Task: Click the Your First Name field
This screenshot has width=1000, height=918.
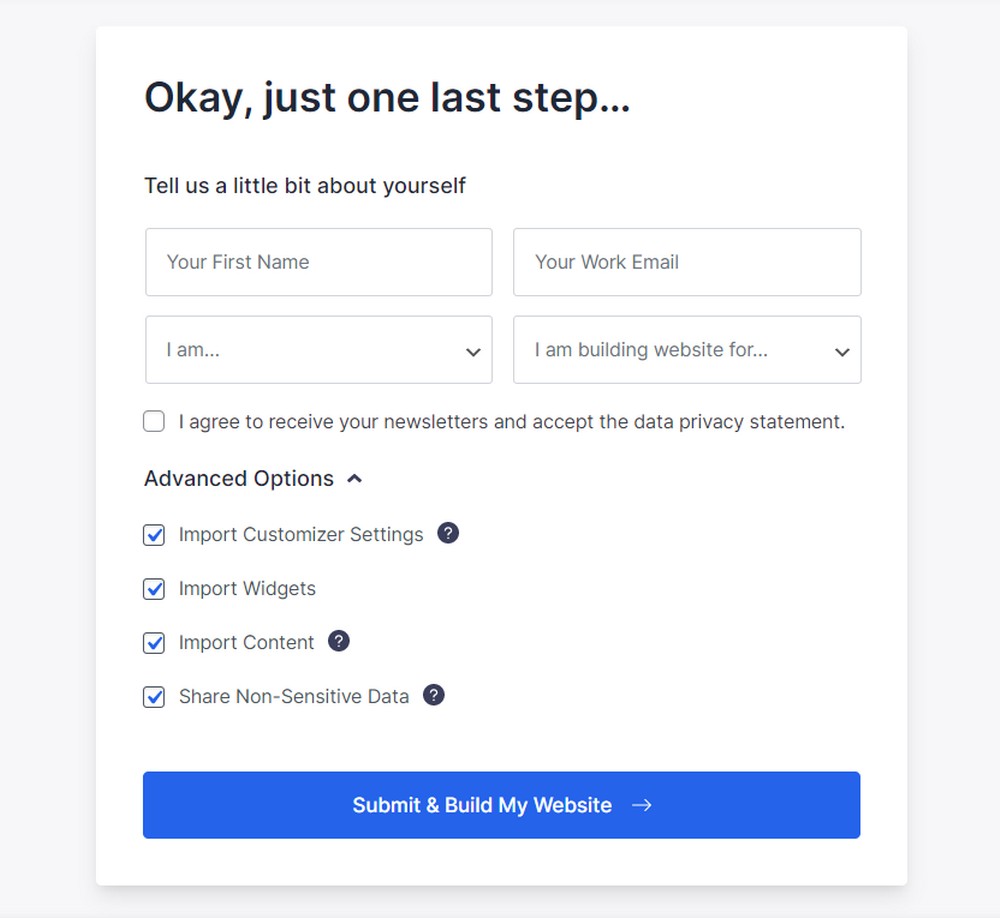Action: pos(319,262)
